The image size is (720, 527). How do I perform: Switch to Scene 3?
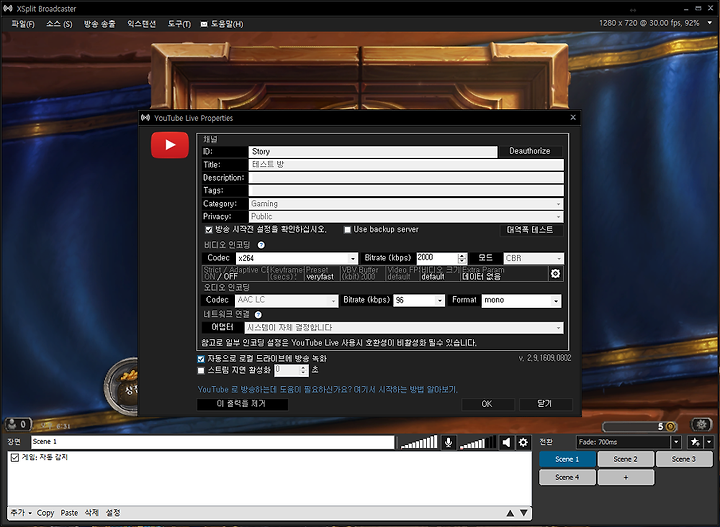[x=684, y=460]
